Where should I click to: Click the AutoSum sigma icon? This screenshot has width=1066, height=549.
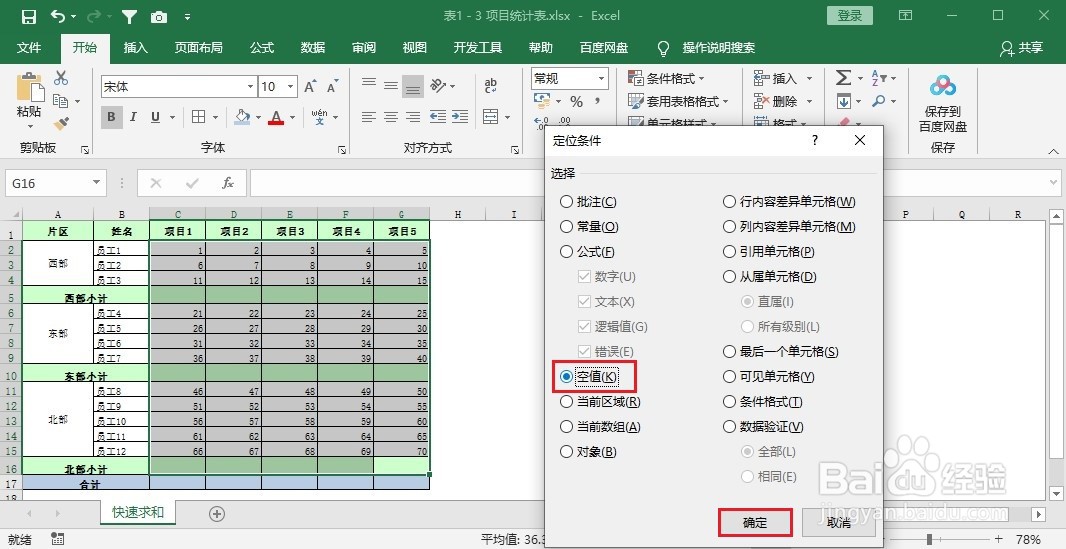(844, 78)
